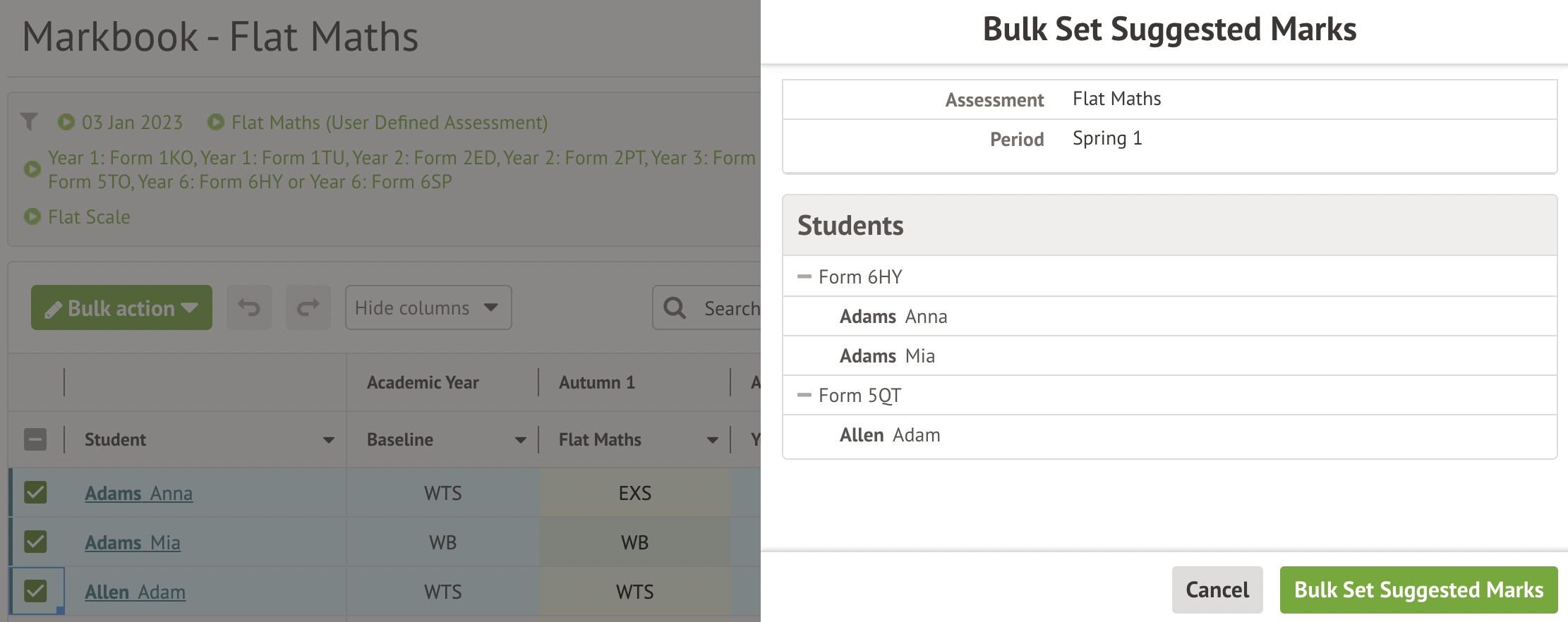Click green arrow icon beside Year forms filter
The image size is (1568, 622).
click(32, 169)
